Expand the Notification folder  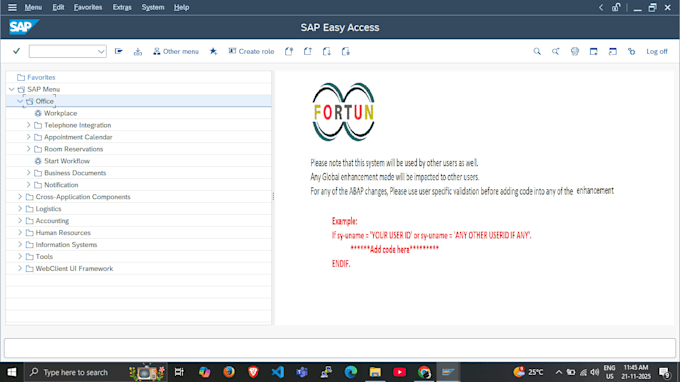click(x=29, y=185)
